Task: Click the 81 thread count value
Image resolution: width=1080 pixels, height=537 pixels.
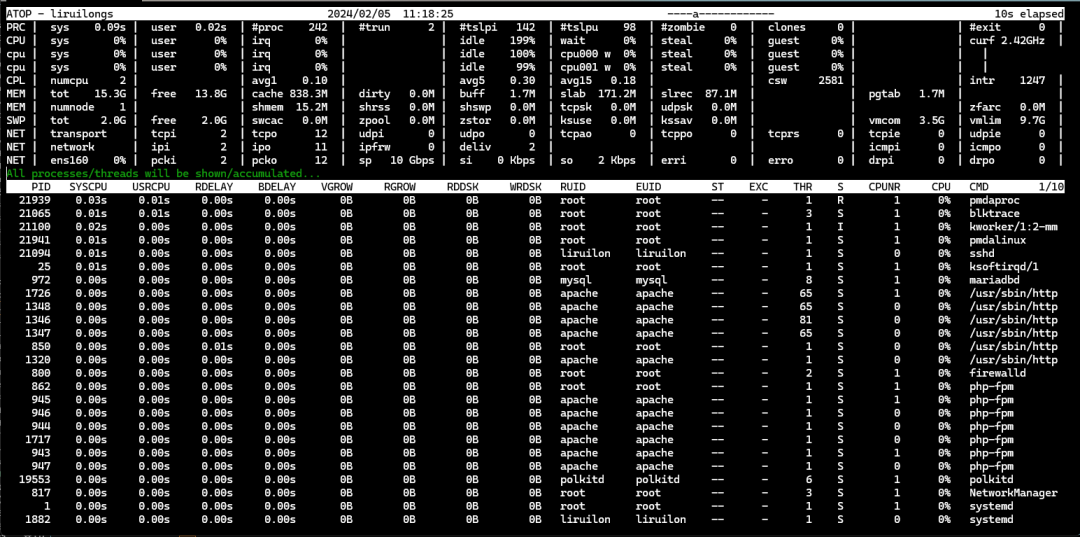Action: coord(806,320)
